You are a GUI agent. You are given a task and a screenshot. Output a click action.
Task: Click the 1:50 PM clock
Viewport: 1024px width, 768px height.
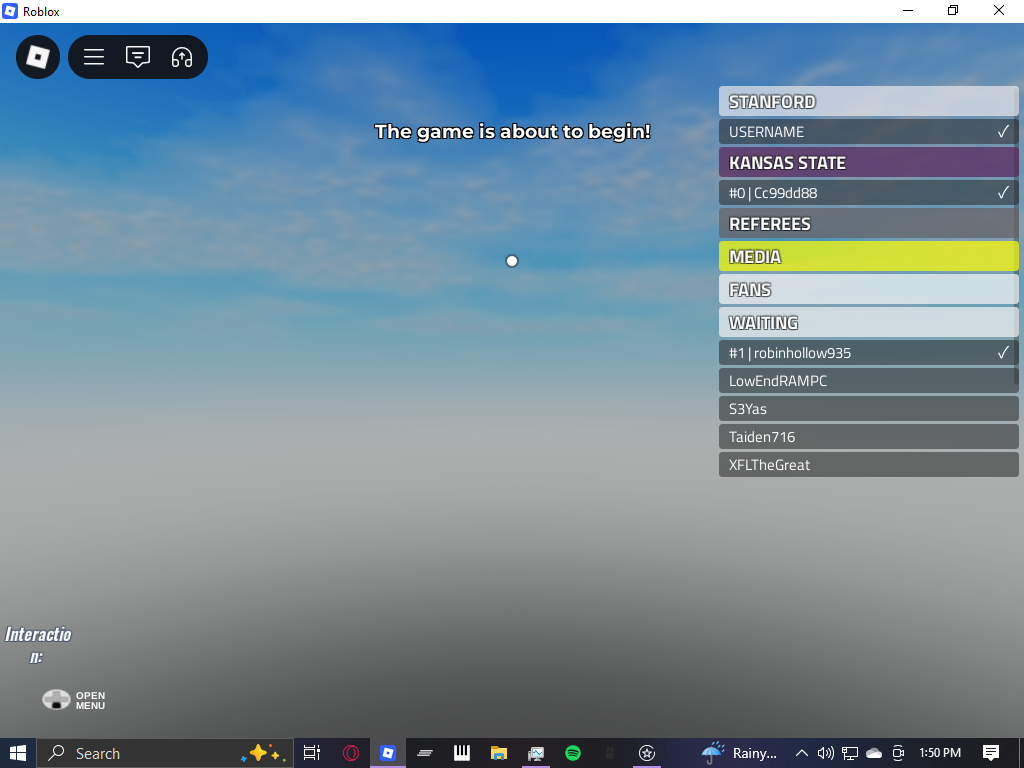coord(940,753)
